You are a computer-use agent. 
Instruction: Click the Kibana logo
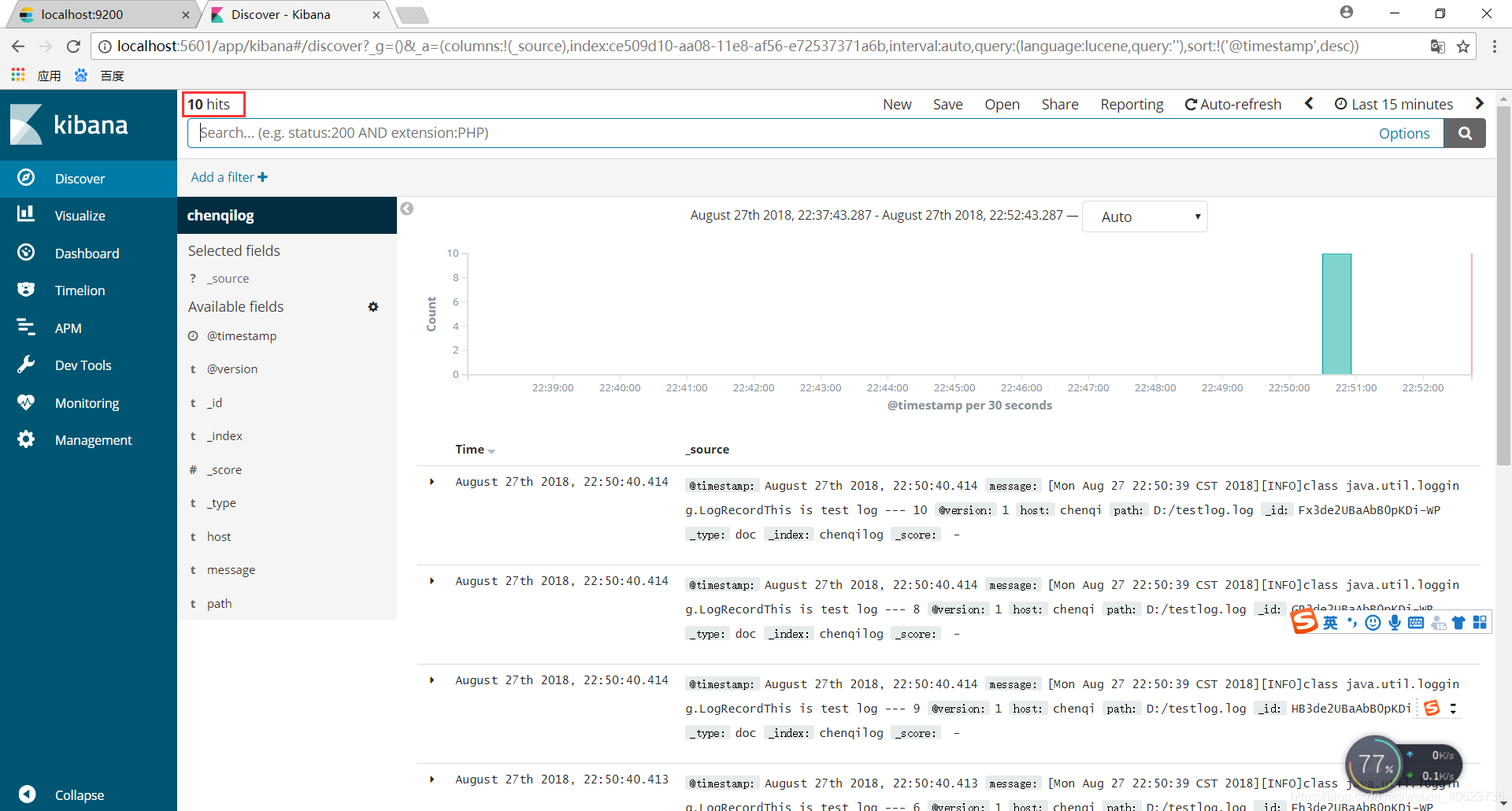click(69, 124)
